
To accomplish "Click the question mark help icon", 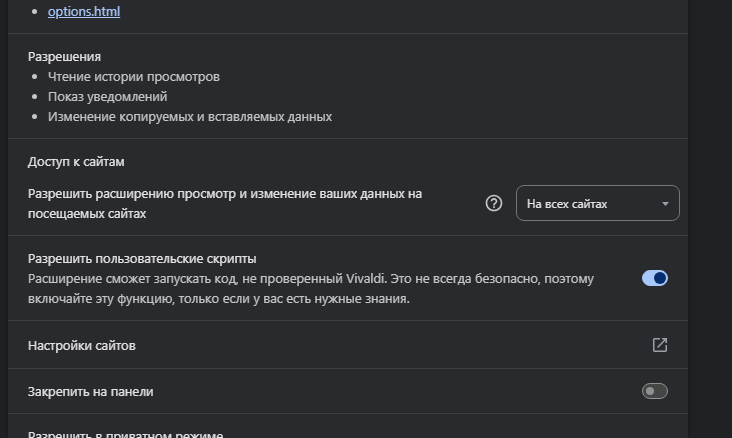I will pyautogui.click(x=493, y=204).
